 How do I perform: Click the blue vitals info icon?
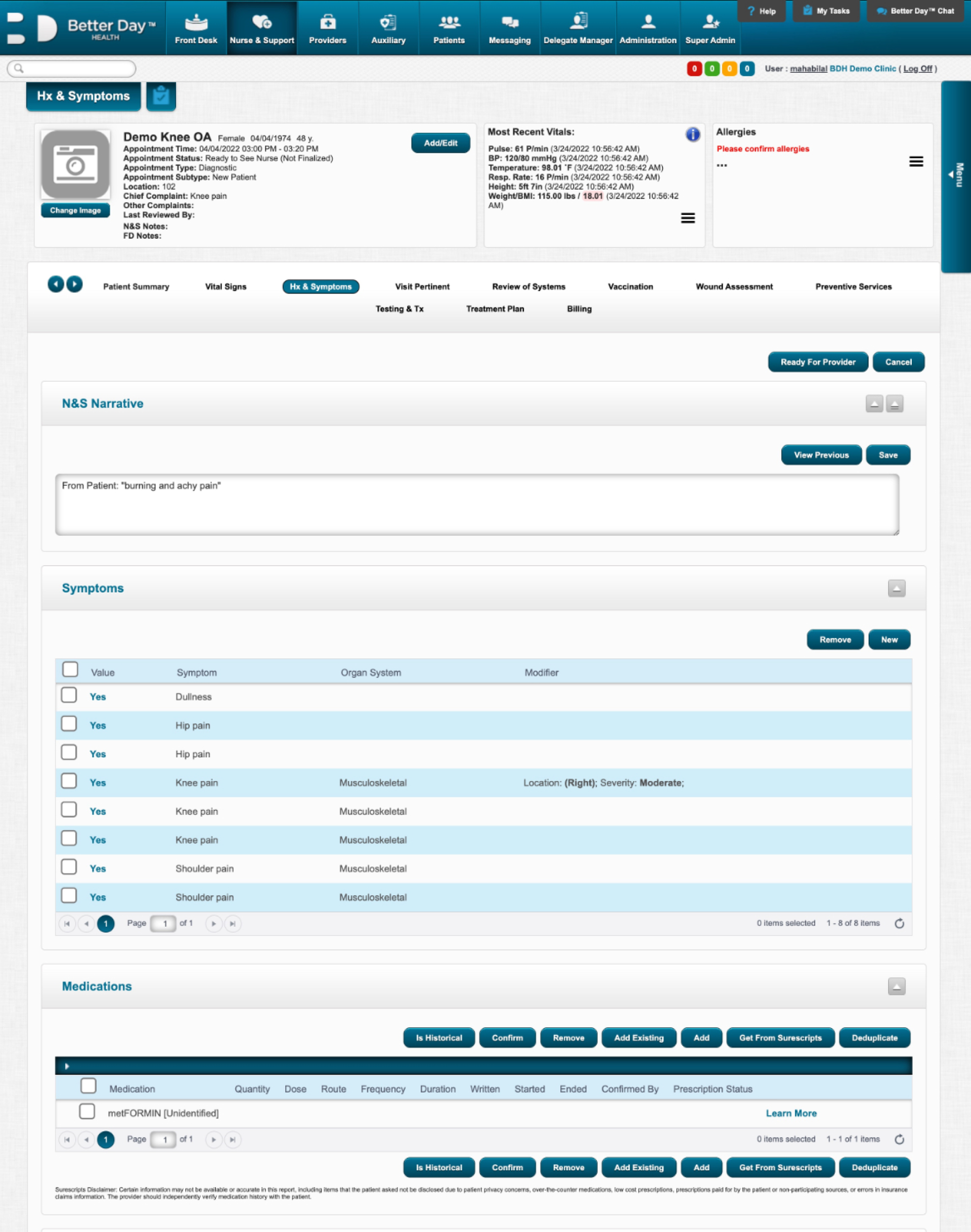pyautogui.click(x=692, y=134)
